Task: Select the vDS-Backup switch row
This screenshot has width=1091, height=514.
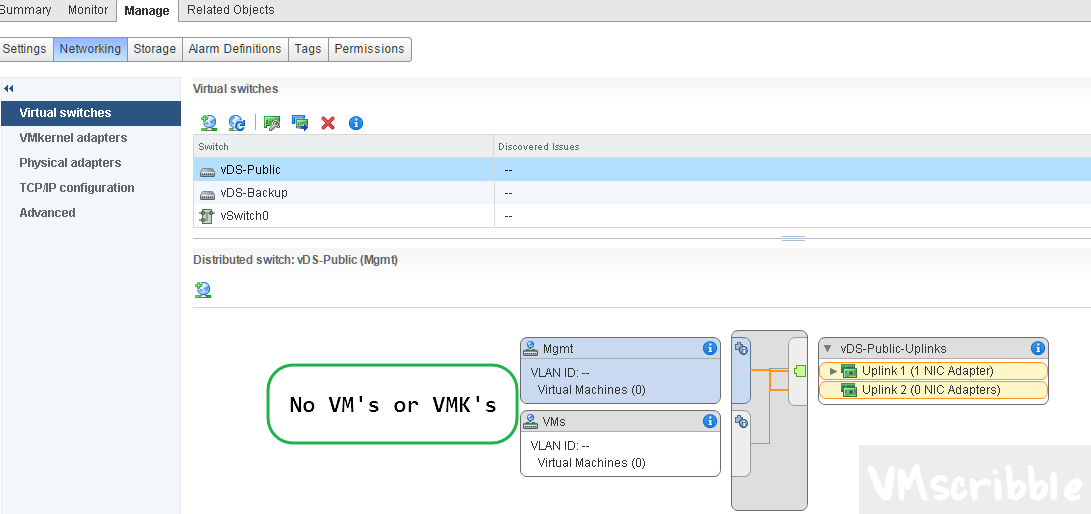Action: tap(254, 193)
